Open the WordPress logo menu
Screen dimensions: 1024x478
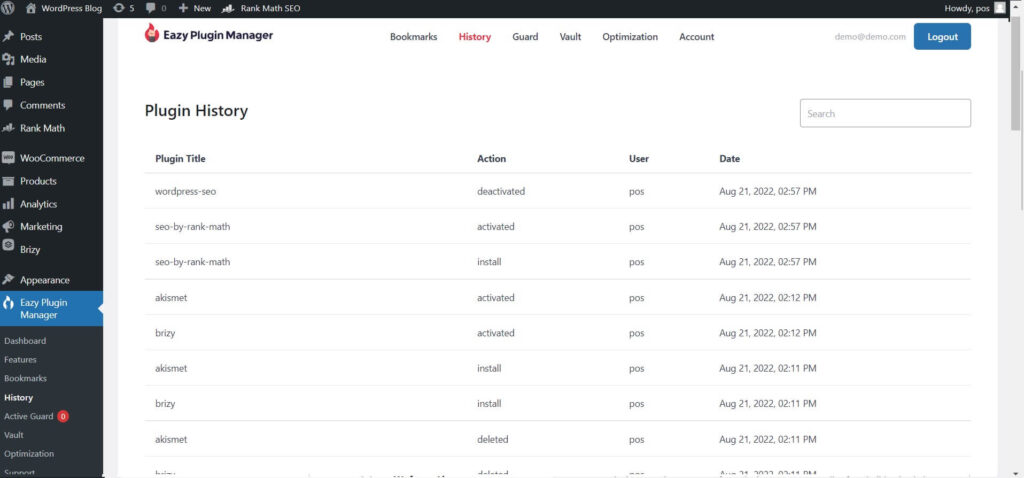click(8, 8)
